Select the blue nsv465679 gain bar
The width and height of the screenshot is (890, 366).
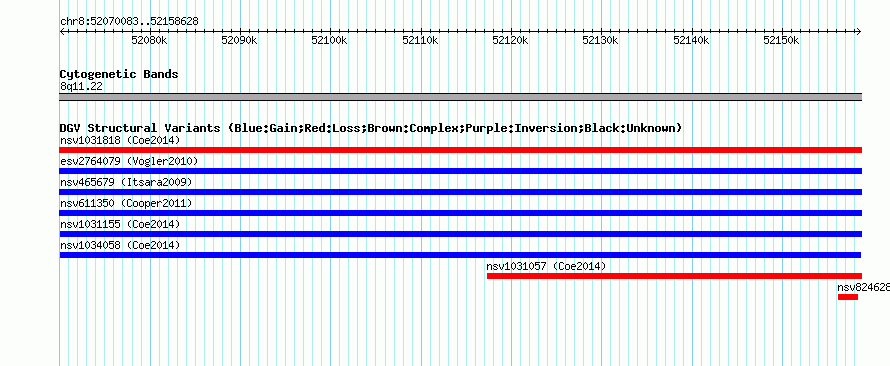coord(461,192)
